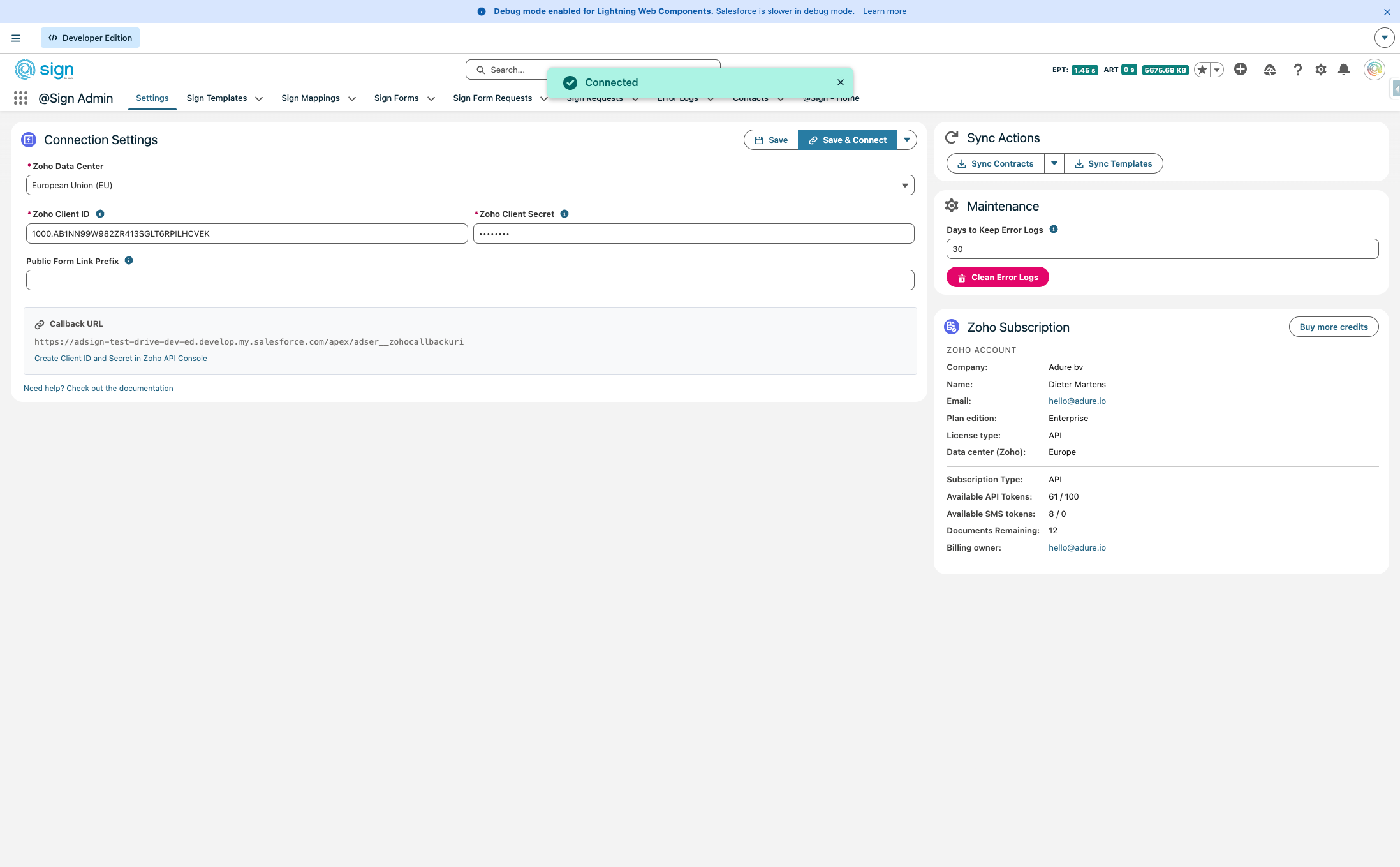Click the Days to Keep Error Logs info icon
The height and width of the screenshot is (867, 1400).
coord(1054,230)
